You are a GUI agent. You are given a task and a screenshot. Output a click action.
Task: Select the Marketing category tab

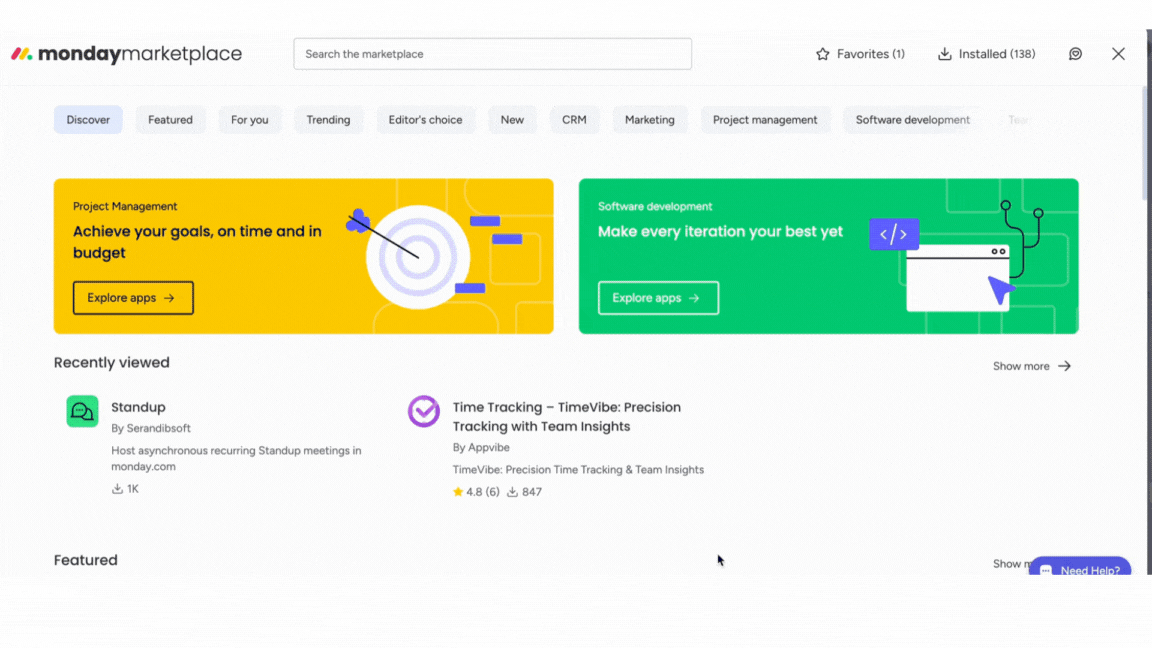[x=649, y=120]
